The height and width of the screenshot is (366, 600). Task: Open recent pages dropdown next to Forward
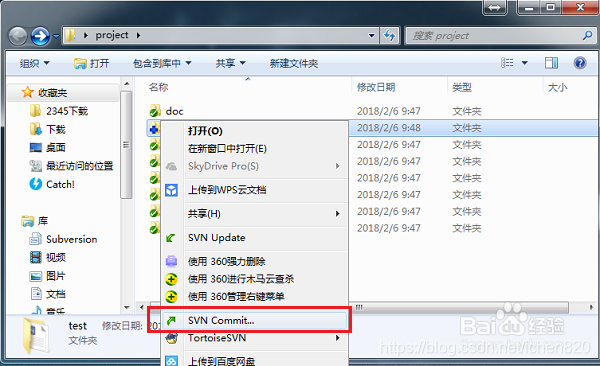click(56, 36)
